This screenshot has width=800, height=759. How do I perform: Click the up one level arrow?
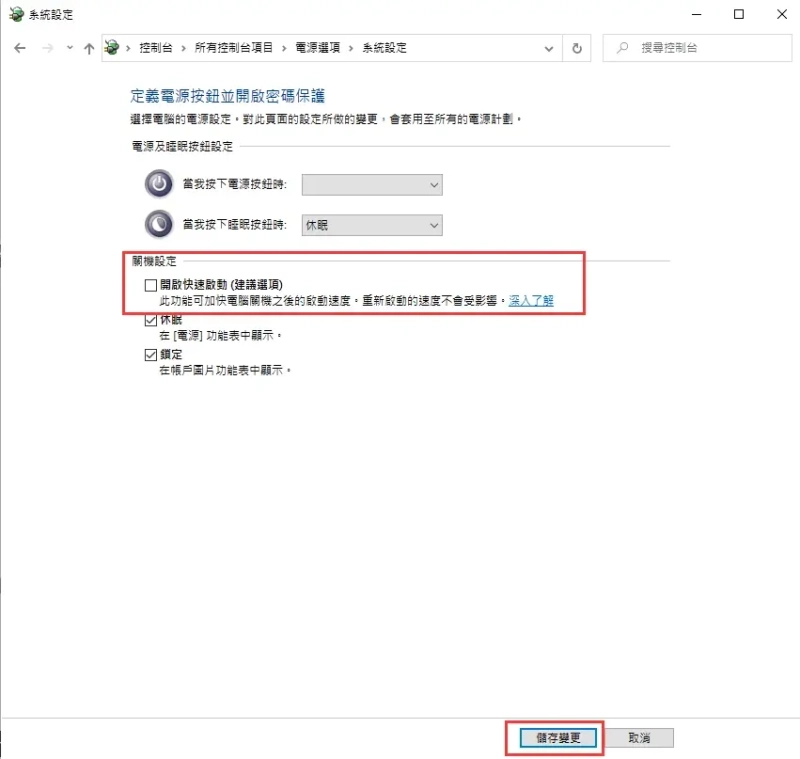pos(88,47)
